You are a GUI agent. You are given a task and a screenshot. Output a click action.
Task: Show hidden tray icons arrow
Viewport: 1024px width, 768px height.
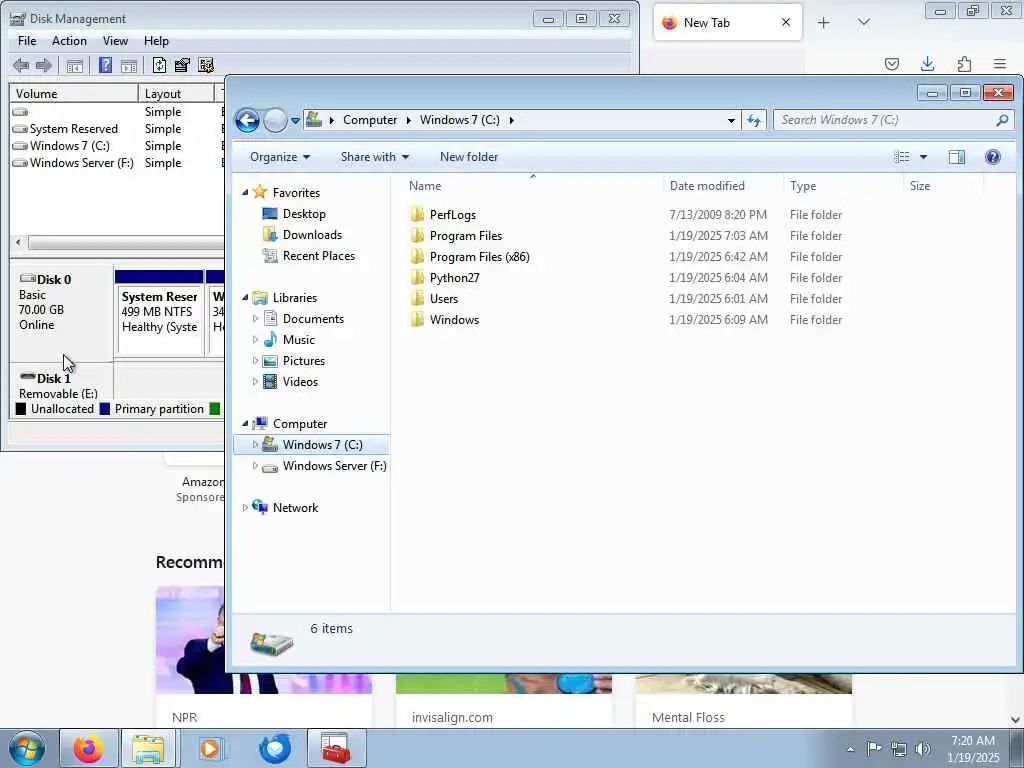850,749
